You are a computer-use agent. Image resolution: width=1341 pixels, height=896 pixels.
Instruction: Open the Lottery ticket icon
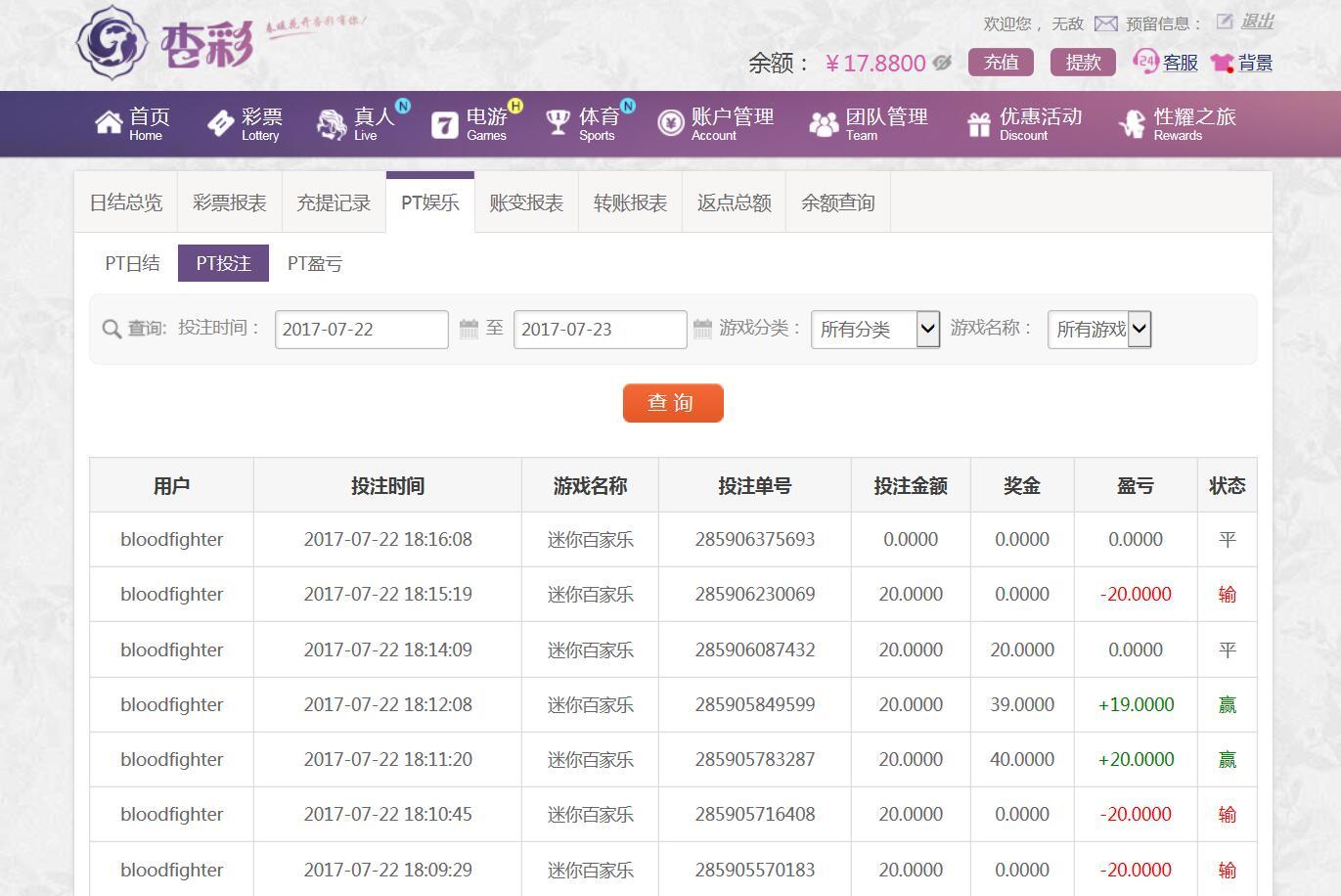pyautogui.click(x=221, y=123)
